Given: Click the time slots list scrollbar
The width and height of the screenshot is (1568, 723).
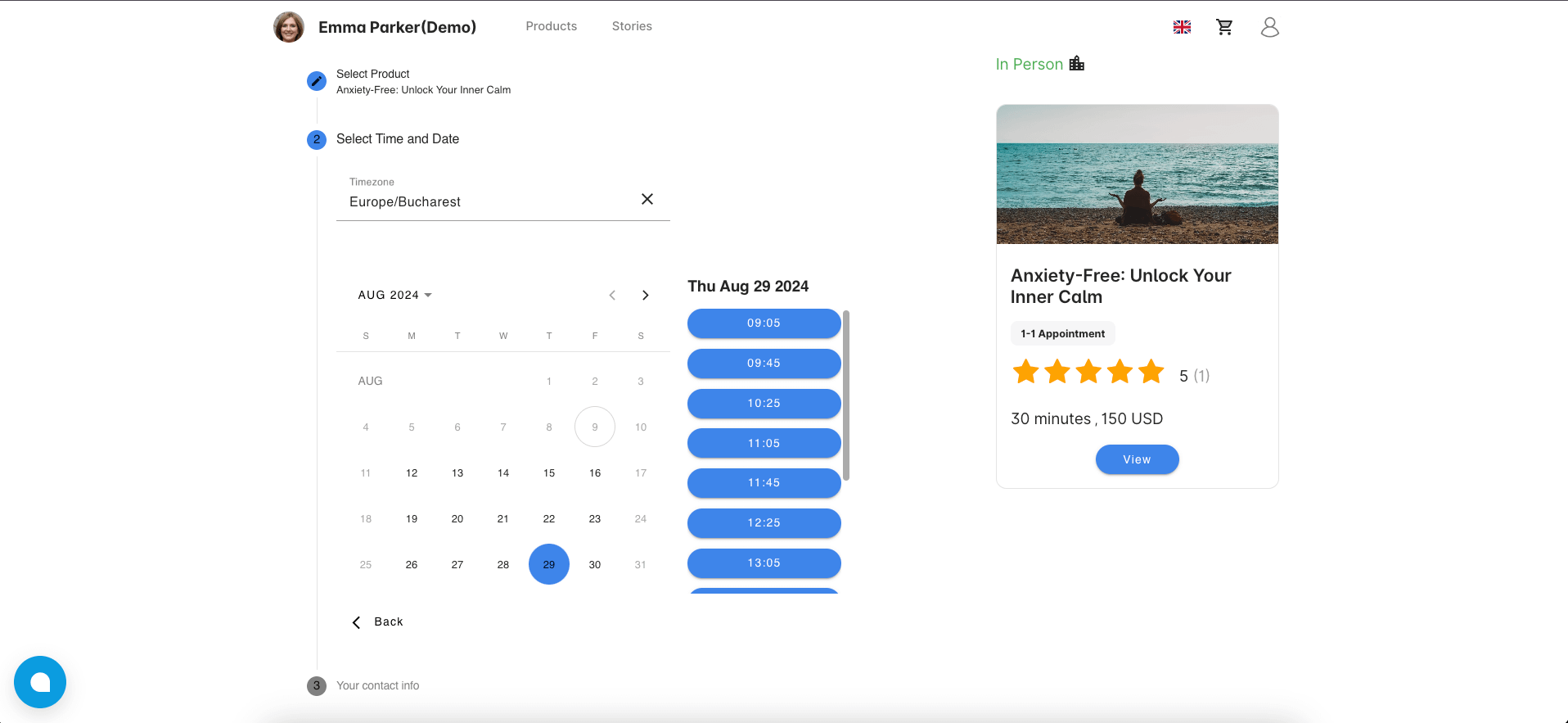Looking at the screenshot, I should point(846,395).
